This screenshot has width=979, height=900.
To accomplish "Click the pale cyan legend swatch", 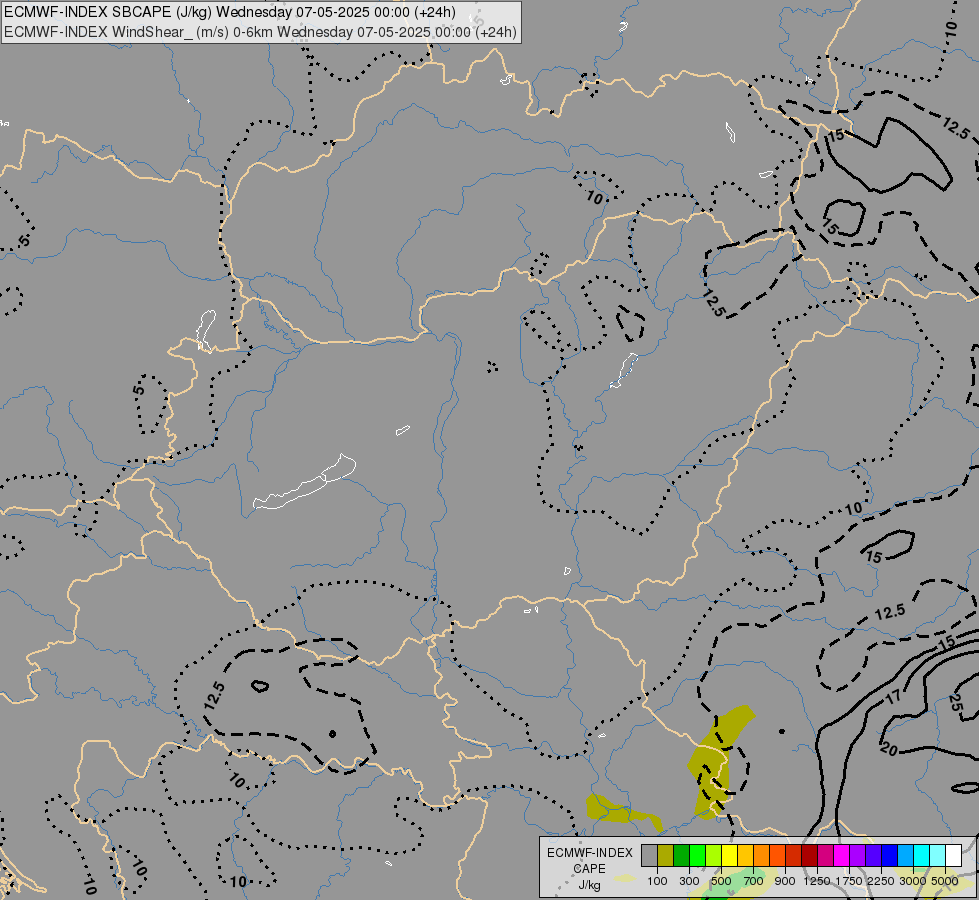I will tap(938, 855).
